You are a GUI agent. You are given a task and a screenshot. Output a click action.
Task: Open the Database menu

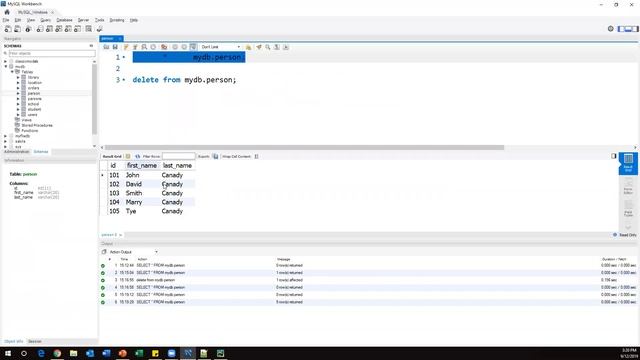tap(64, 20)
